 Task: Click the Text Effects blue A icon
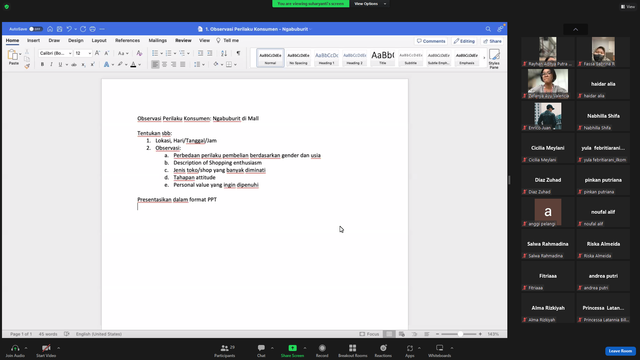pos(107,64)
